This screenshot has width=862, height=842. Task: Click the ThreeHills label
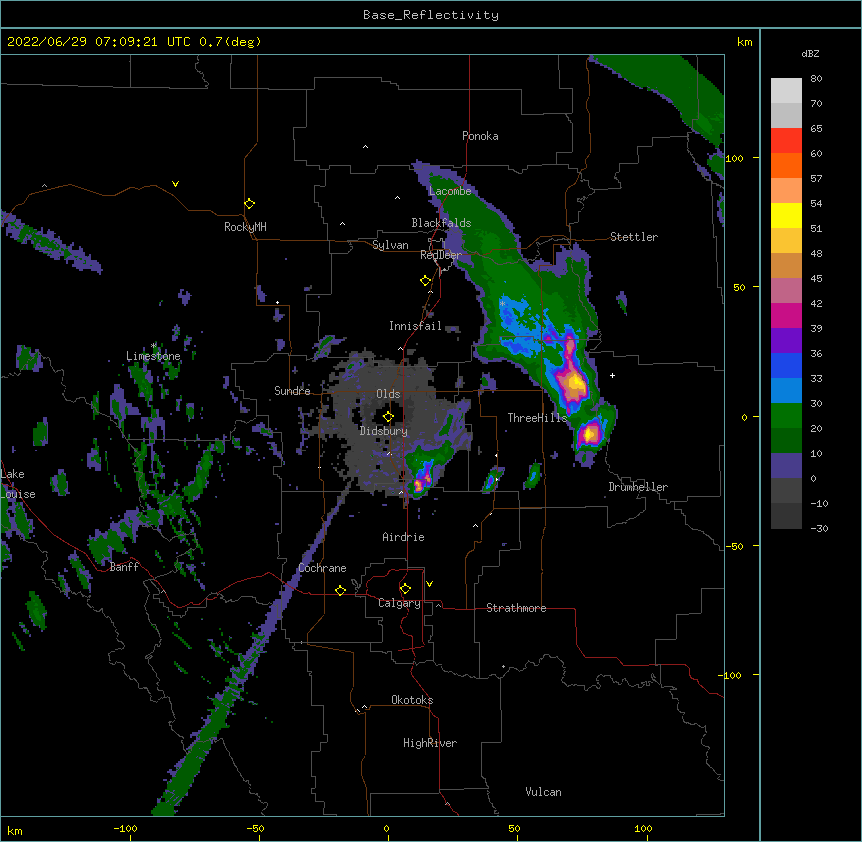tap(537, 418)
